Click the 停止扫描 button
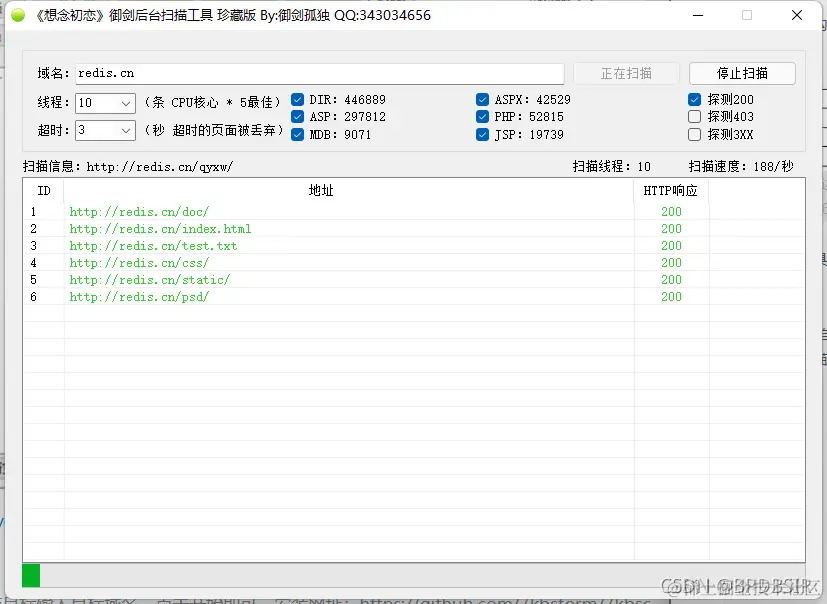The image size is (827, 604). [x=742, y=73]
